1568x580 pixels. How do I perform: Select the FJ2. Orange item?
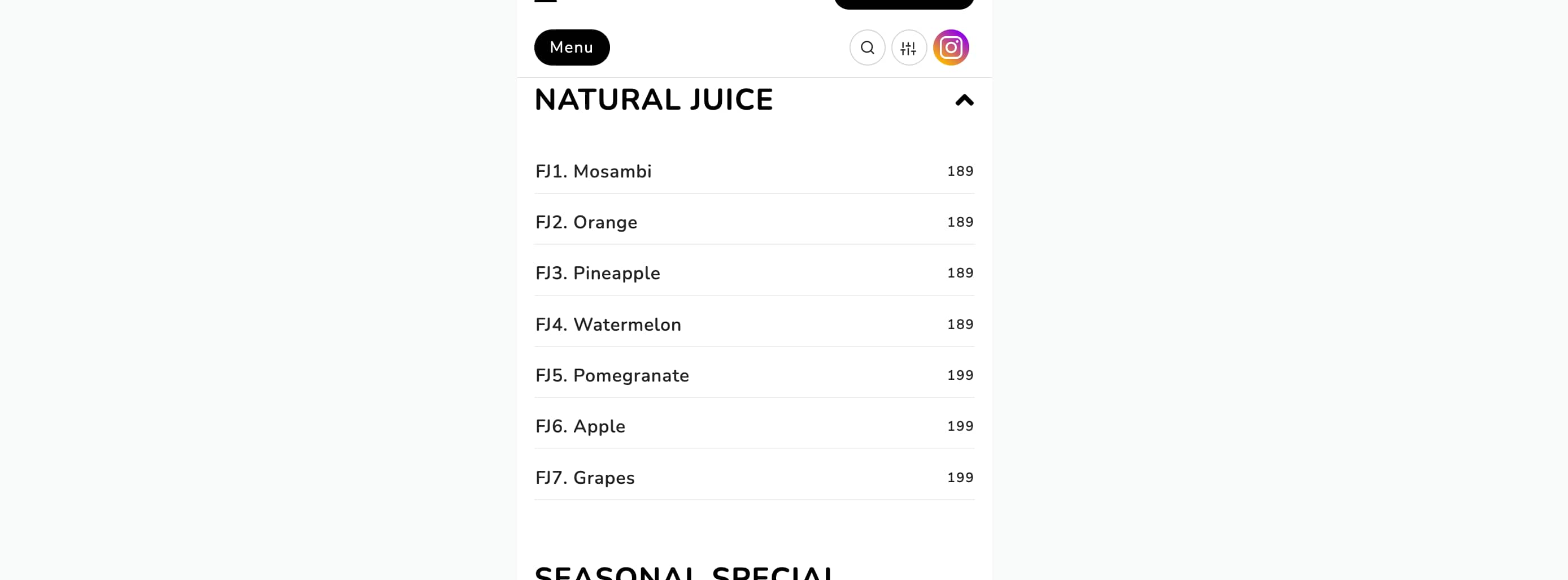[x=586, y=222]
